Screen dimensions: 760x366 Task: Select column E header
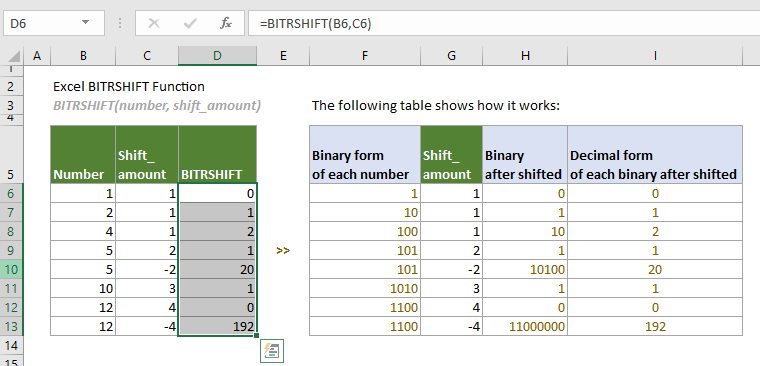[283, 56]
